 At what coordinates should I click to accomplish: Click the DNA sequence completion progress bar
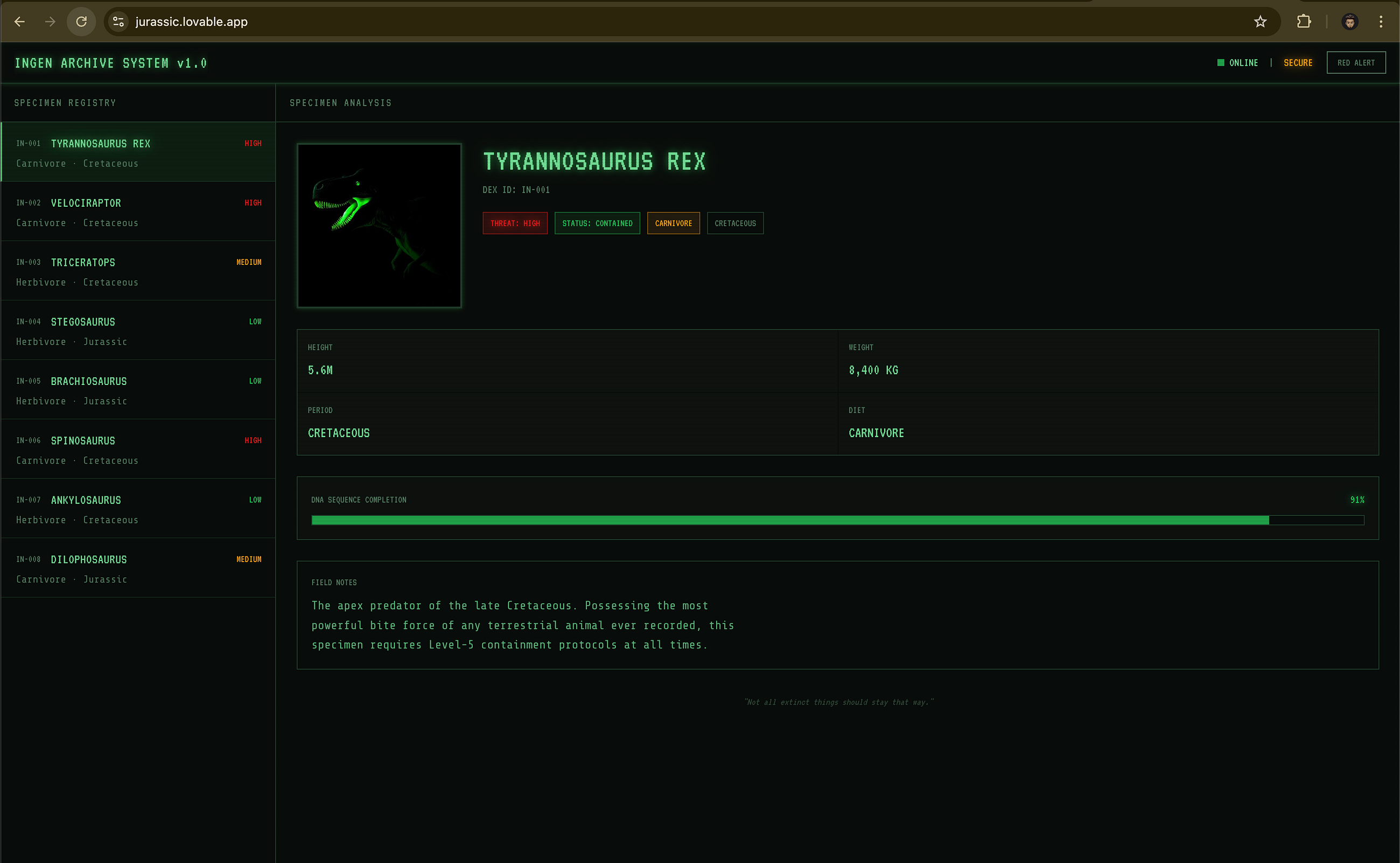837,520
